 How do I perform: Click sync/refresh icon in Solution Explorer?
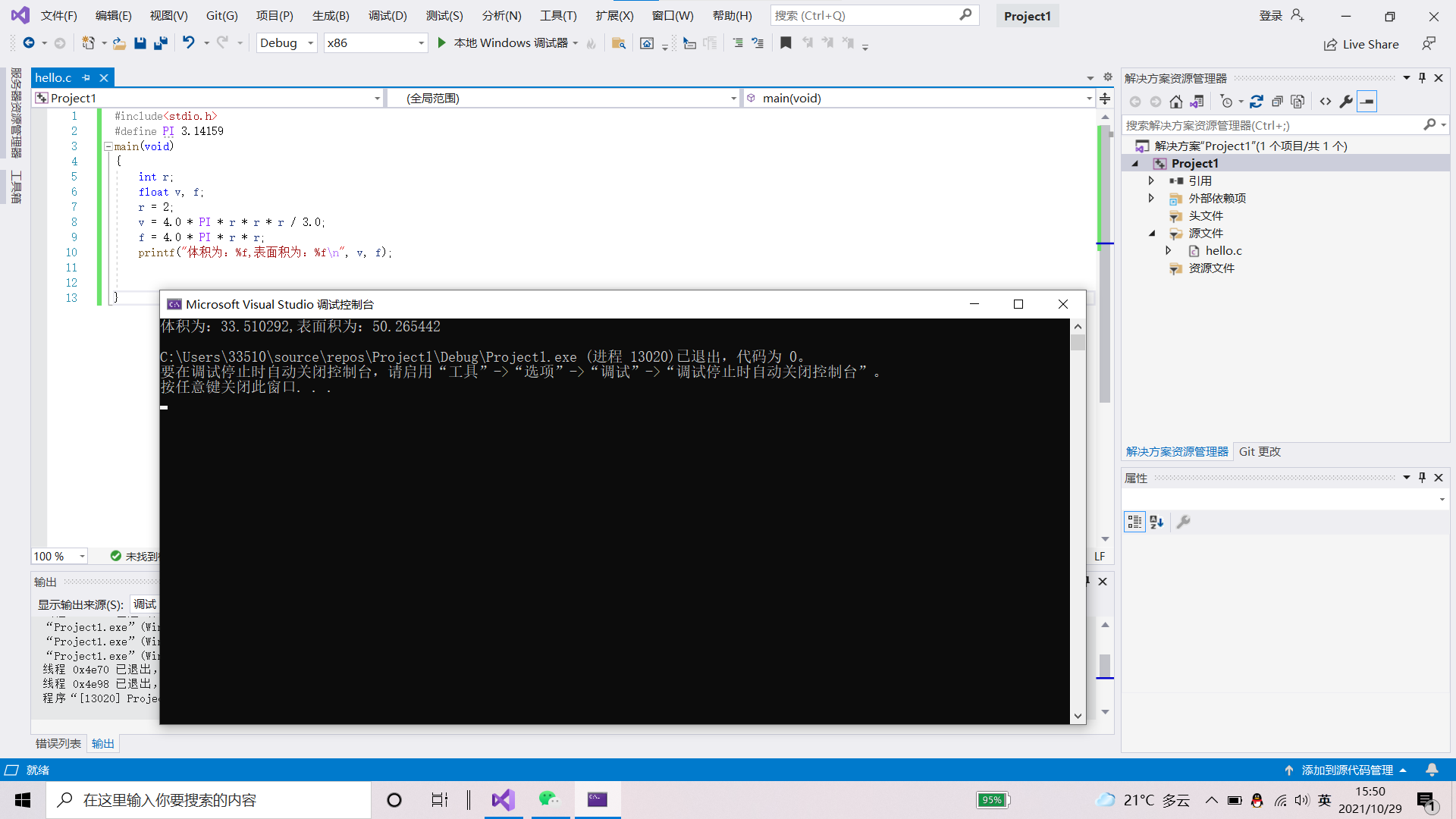coord(1257,102)
